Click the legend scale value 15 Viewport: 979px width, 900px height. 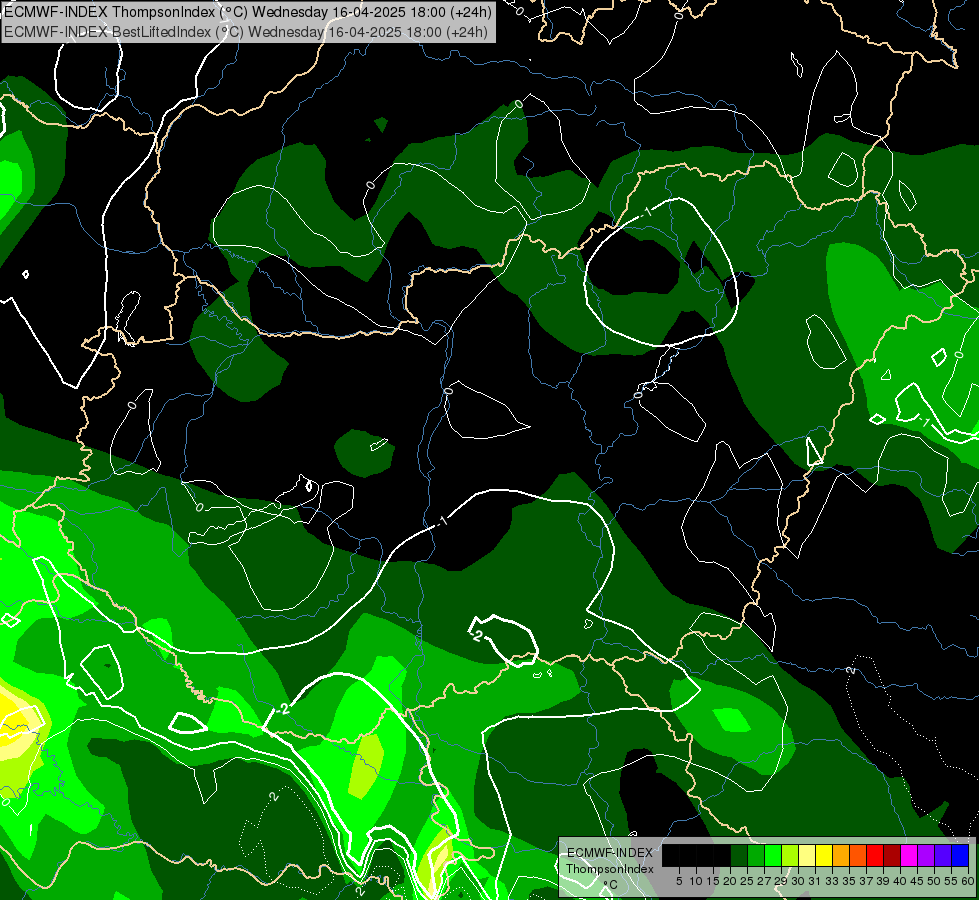713,881
